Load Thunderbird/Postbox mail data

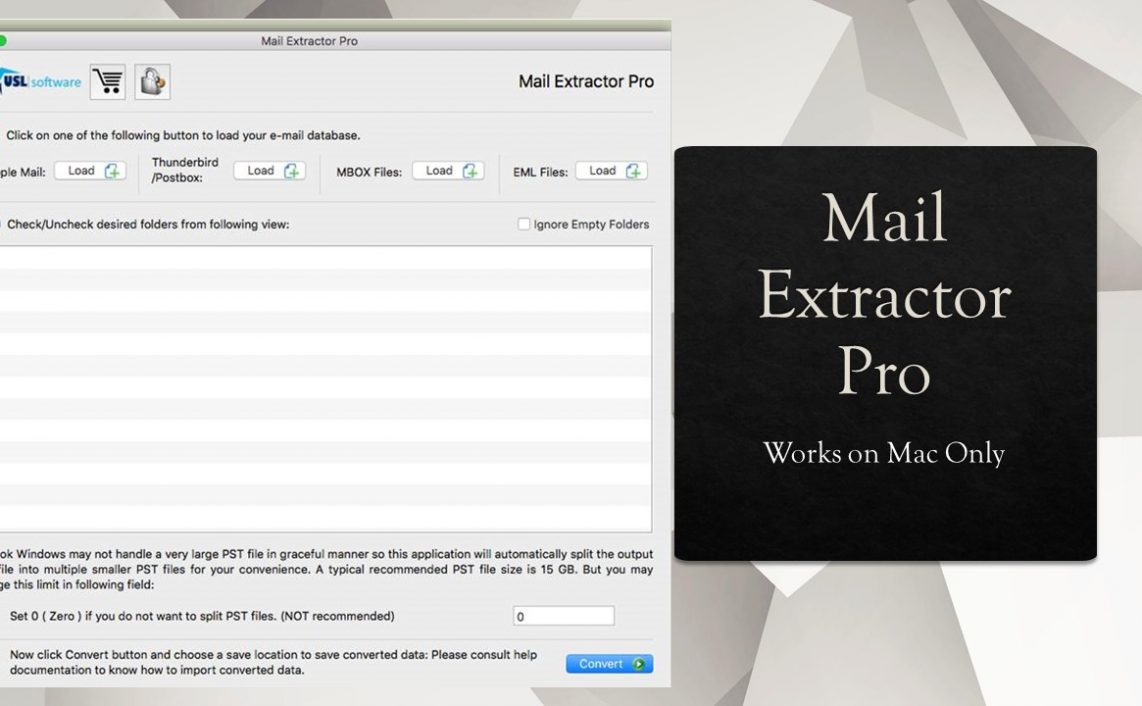coord(269,171)
